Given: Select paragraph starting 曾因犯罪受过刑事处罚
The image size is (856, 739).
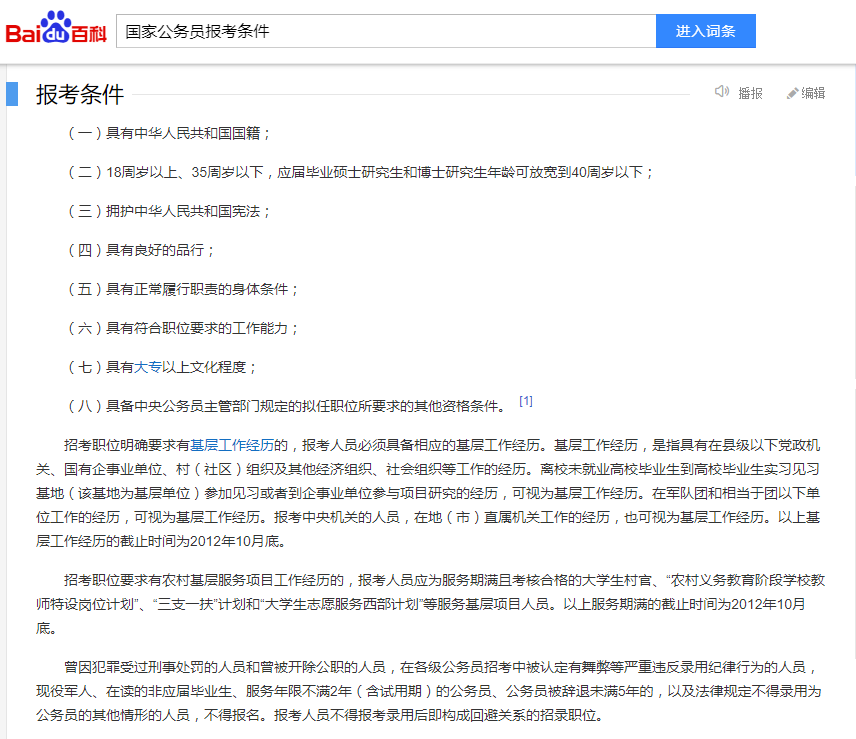Looking at the screenshot, I should tap(429, 691).
